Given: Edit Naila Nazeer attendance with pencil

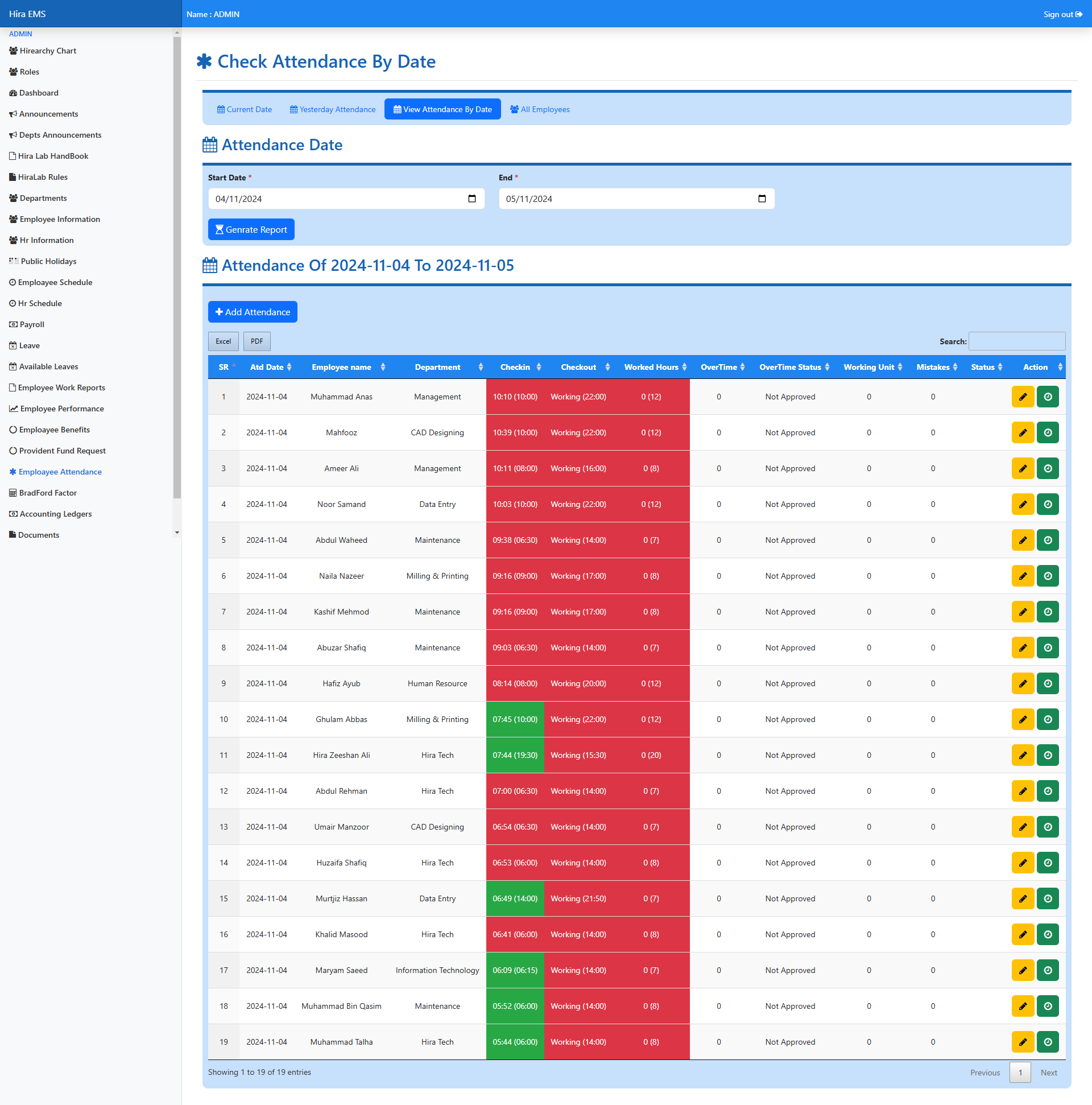Looking at the screenshot, I should coord(1023,576).
